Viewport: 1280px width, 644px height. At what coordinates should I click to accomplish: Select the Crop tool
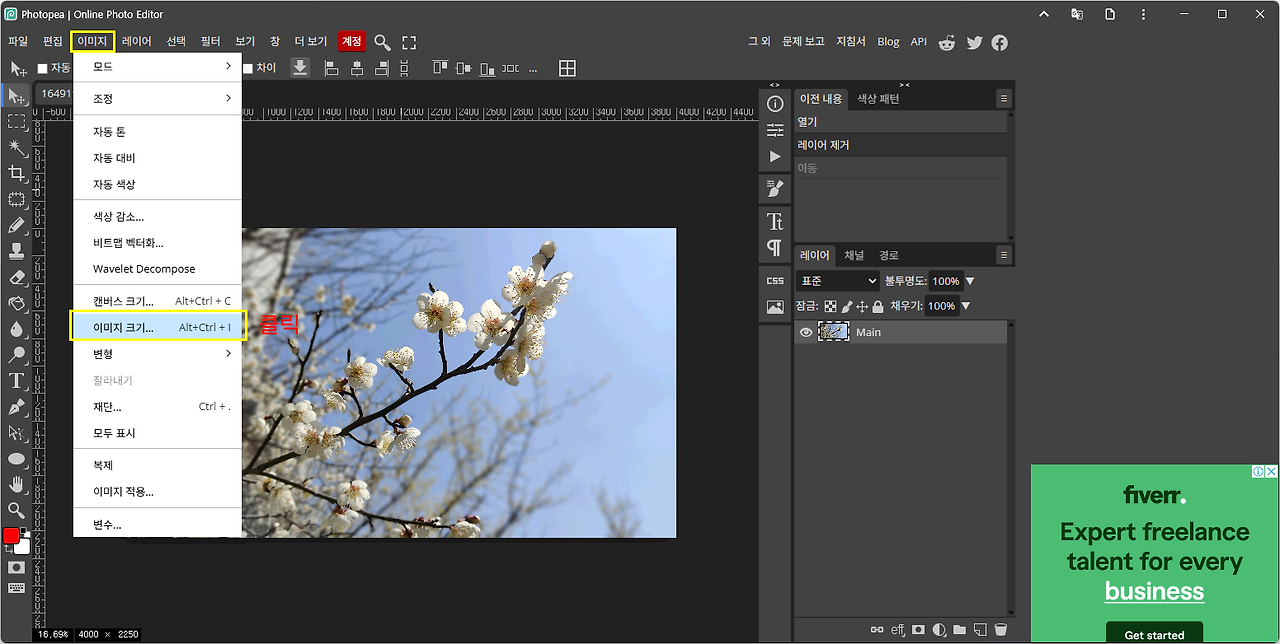17,173
